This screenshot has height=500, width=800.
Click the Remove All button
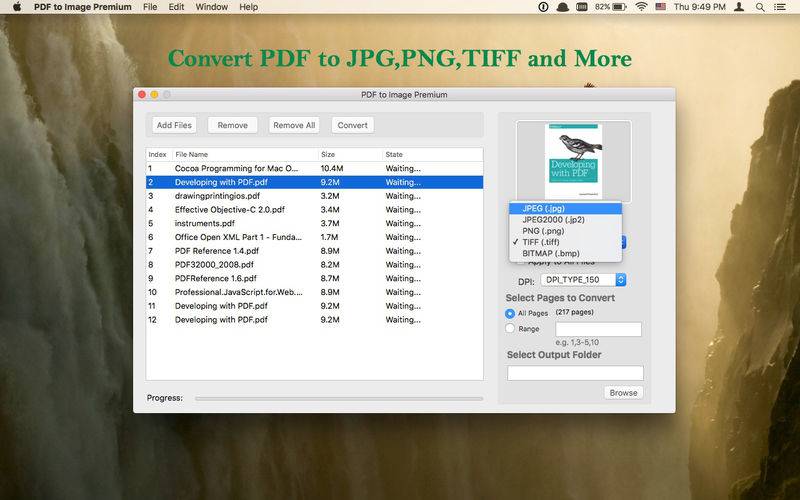[294, 125]
